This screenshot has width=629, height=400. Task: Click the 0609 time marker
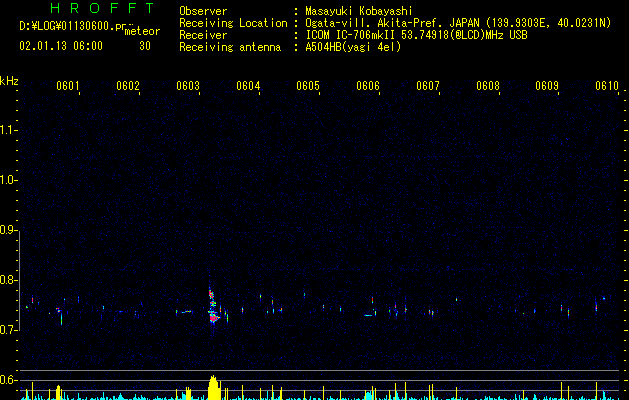tap(547, 86)
